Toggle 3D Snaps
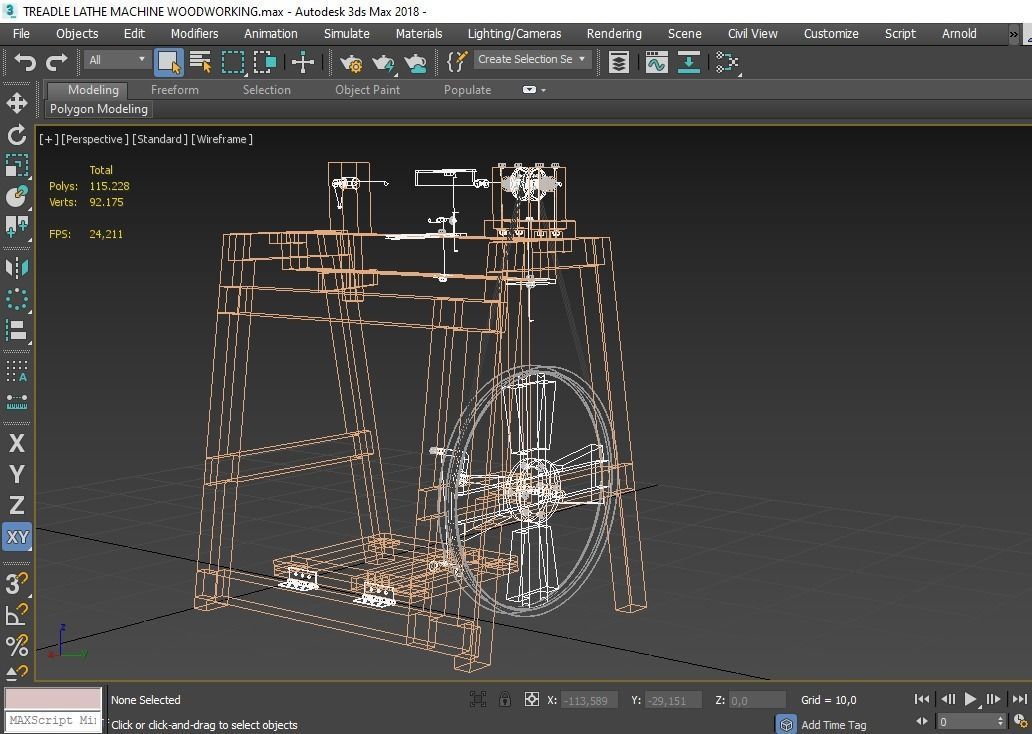 [x=16, y=583]
